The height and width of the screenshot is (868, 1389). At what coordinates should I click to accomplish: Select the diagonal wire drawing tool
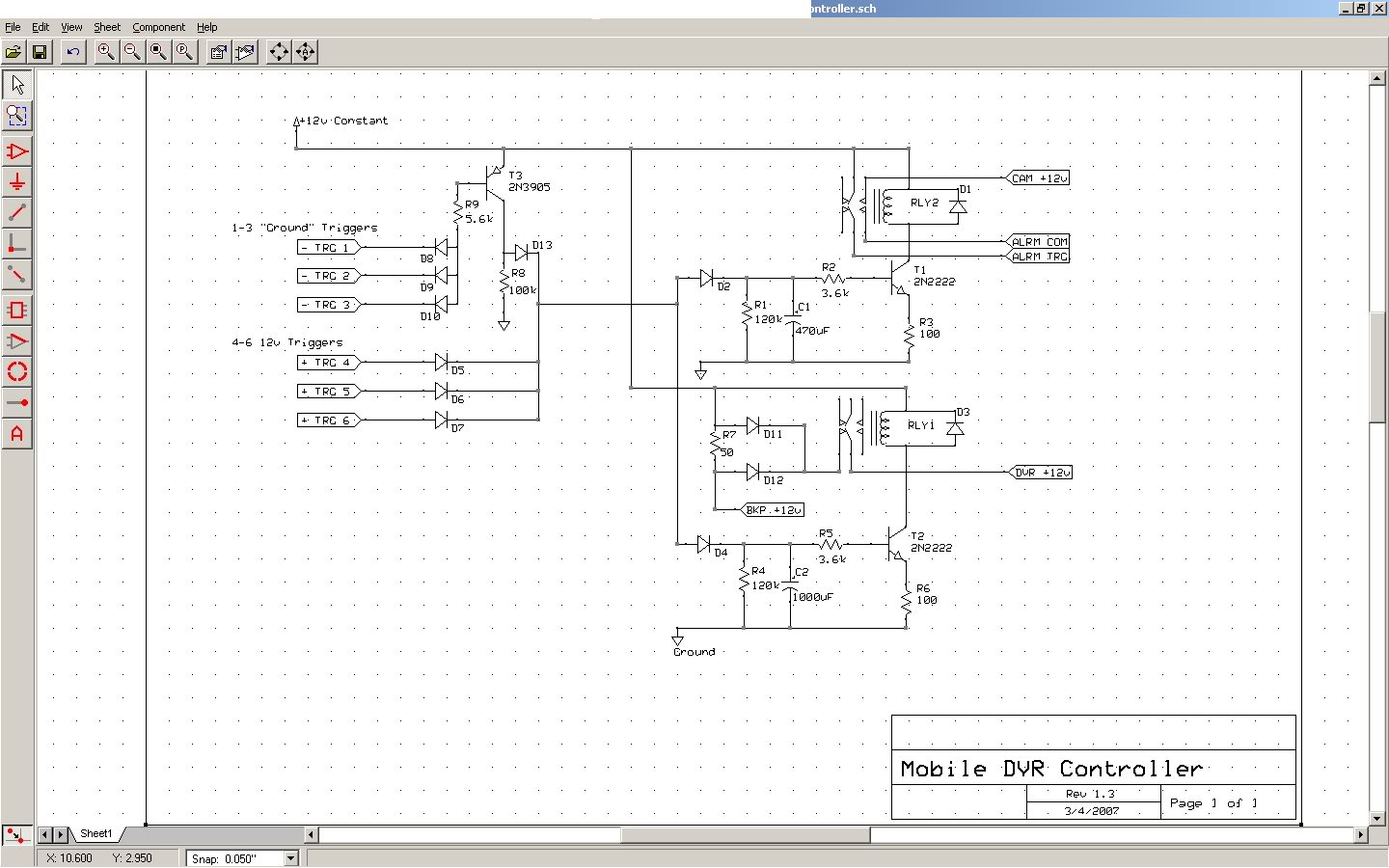coord(16,213)
